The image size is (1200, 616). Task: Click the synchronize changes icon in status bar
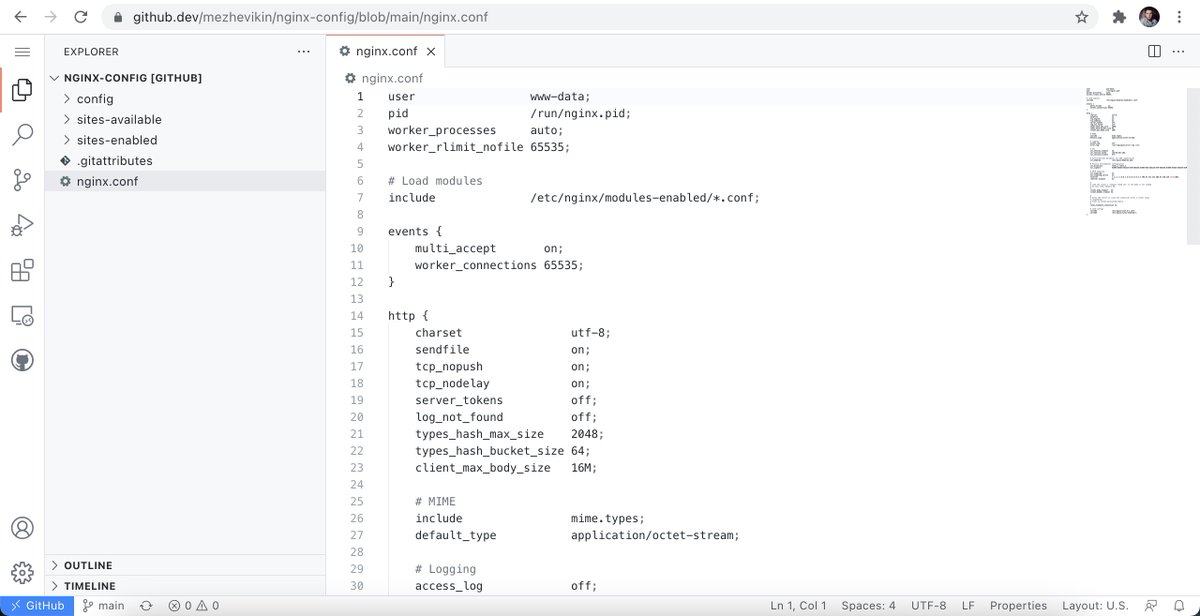coord(146,605)
